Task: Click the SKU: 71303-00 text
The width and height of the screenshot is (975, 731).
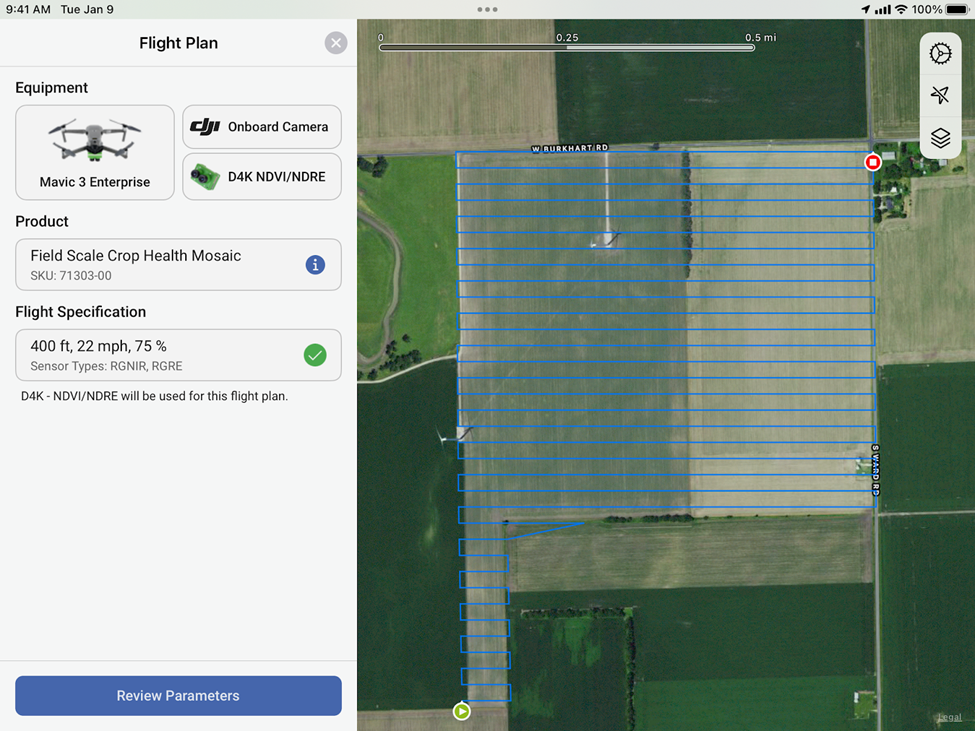Action: point(71,276)
